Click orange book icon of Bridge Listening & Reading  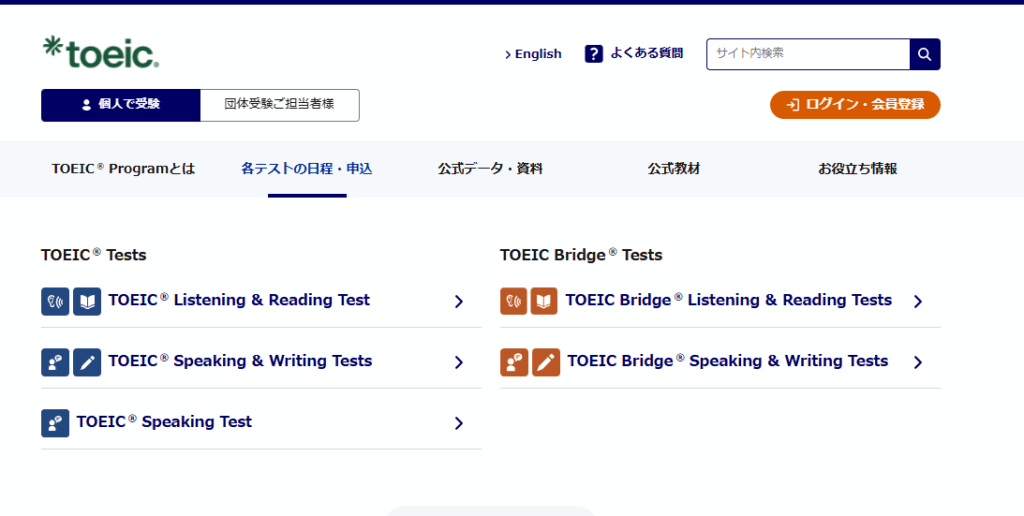click(544, 301)
